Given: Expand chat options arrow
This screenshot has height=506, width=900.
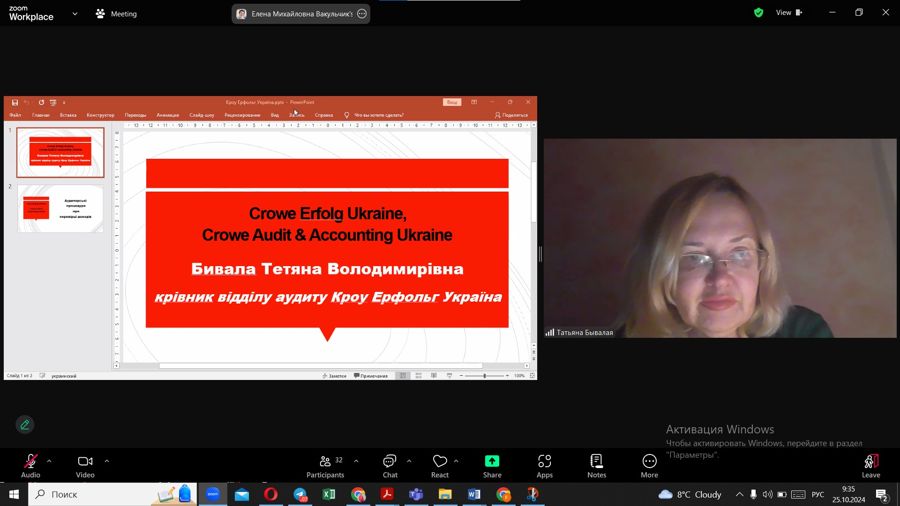Looking at the screenshot, I should [x=409, y=461].
